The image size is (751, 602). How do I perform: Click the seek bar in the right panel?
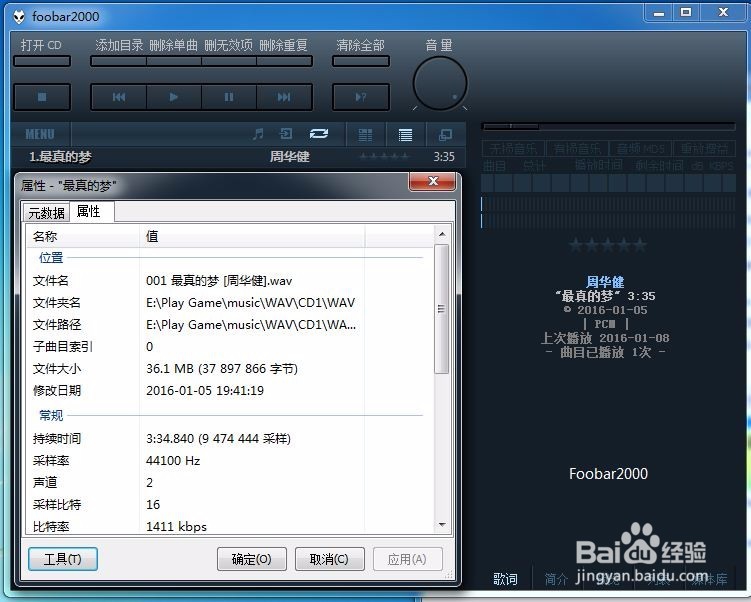pyautogui.click(x=608, y=126)
